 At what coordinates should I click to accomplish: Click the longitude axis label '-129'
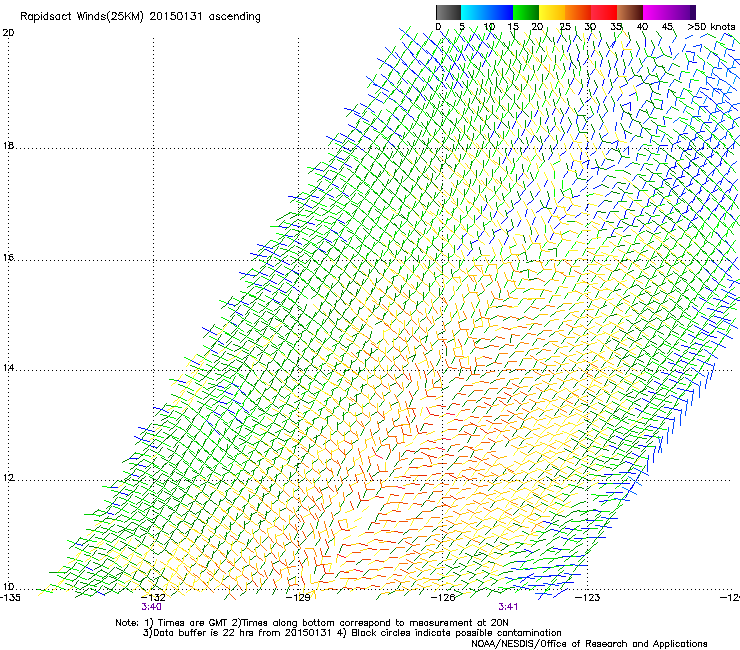298,598
